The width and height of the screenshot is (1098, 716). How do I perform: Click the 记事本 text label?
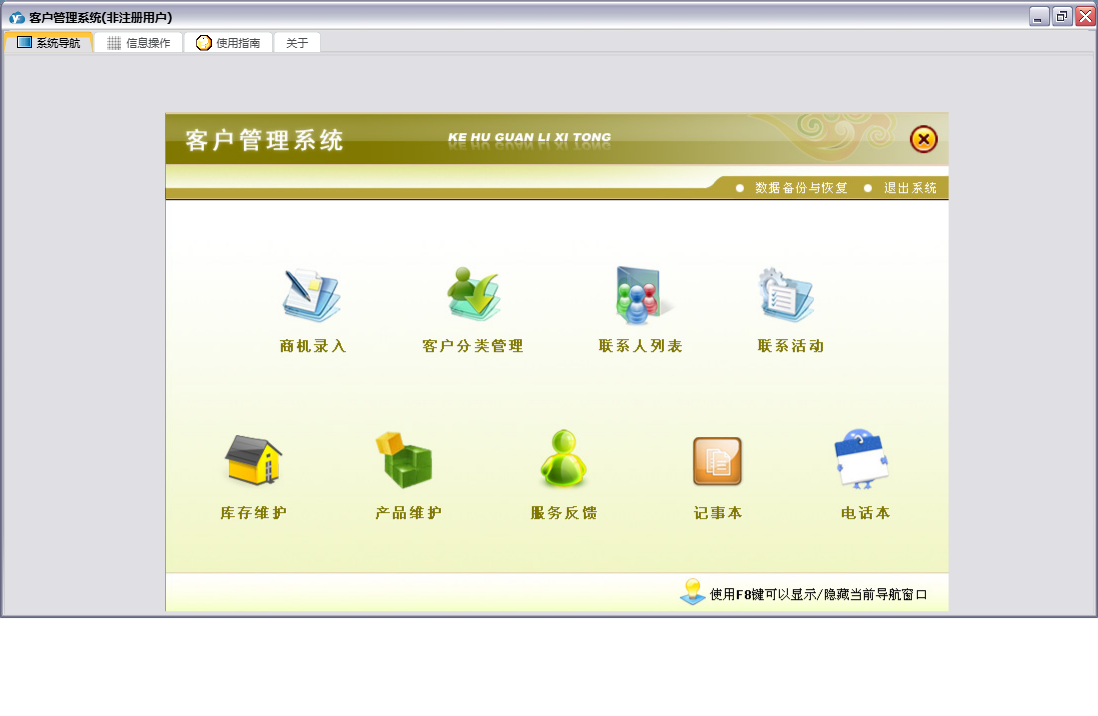(718, 513)
